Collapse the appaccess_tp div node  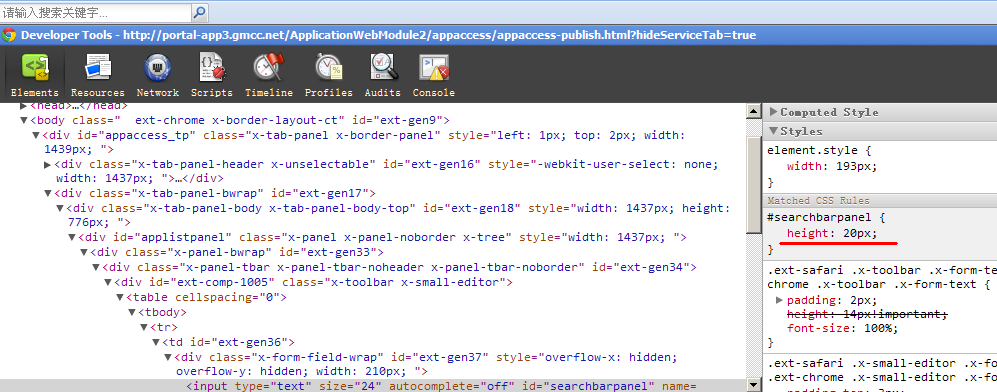(36, 135)
